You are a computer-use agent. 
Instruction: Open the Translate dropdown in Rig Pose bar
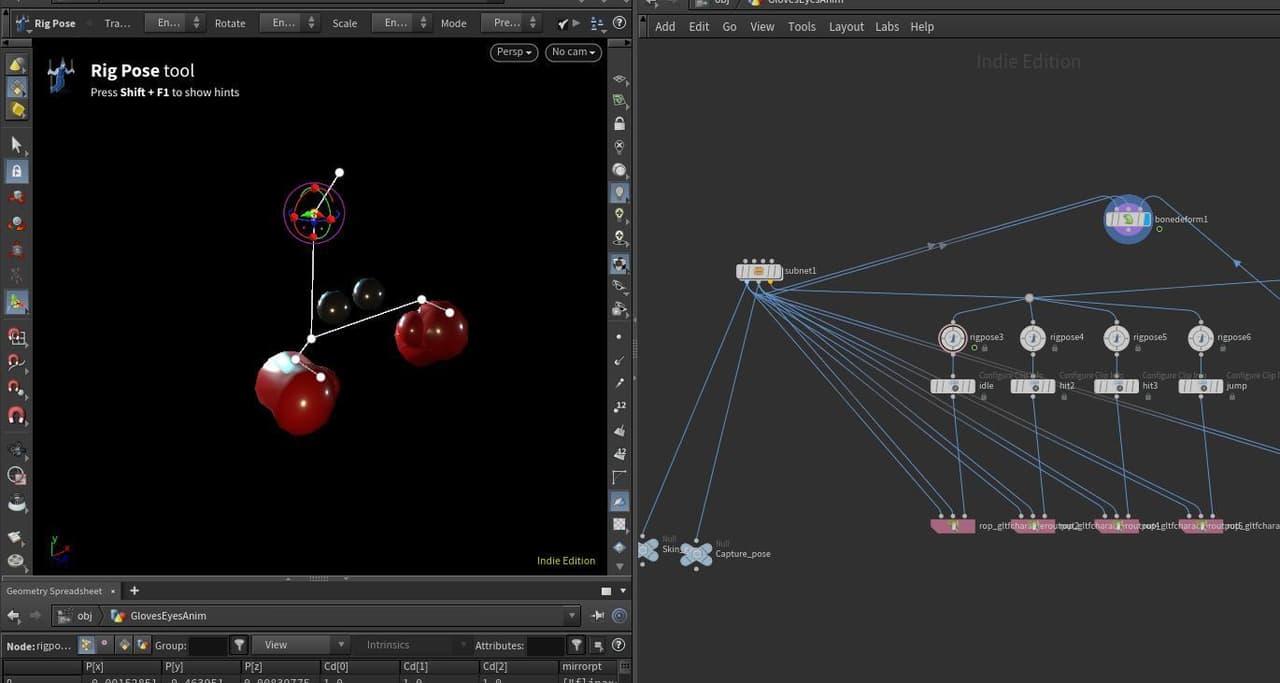coord(174,23)
